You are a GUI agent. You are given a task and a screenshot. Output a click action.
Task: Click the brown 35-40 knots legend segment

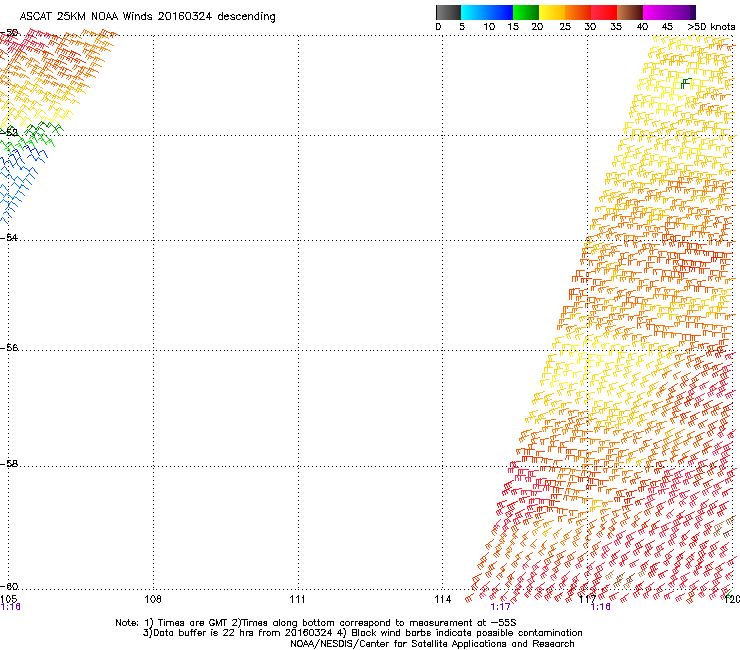[x=630, y=12]
